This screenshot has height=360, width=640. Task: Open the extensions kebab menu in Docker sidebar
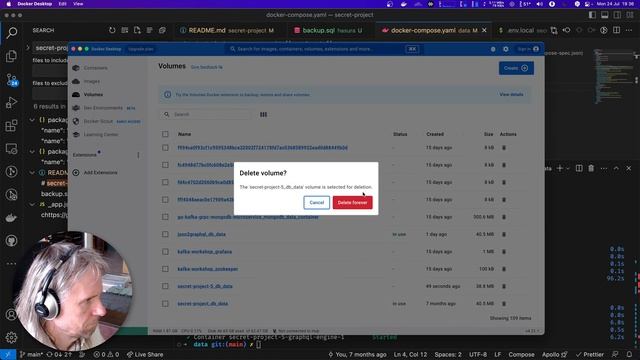pyautogui.click(x=138, y=155)
